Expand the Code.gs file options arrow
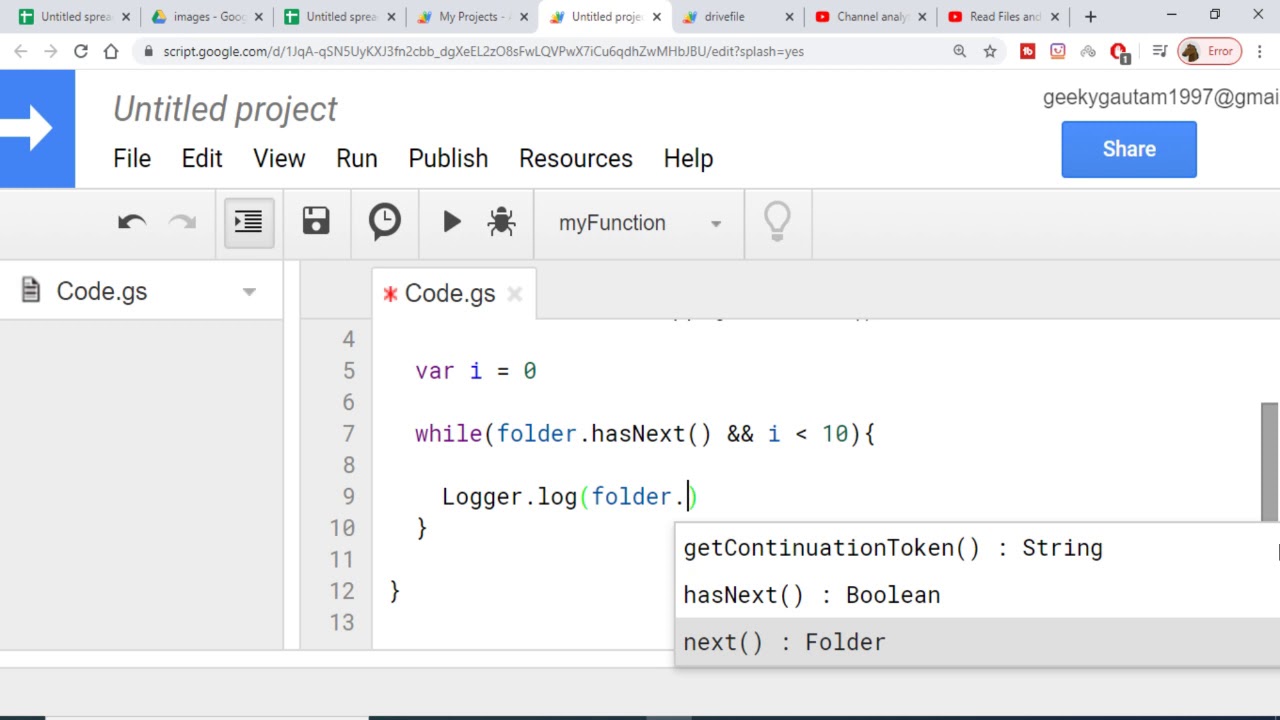 (x=249, y=292)
